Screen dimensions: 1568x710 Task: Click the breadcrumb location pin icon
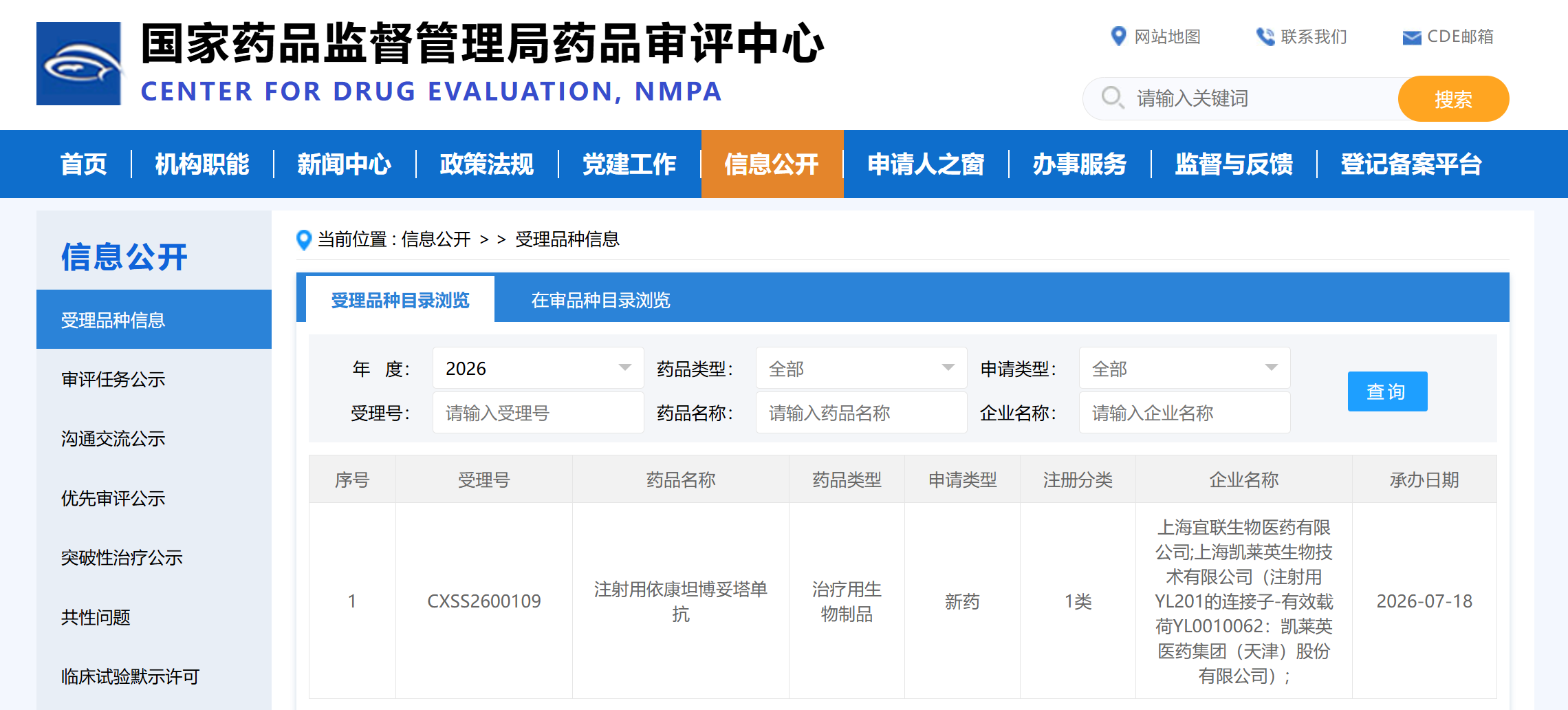pyautogui.click(x=303, y=239)
